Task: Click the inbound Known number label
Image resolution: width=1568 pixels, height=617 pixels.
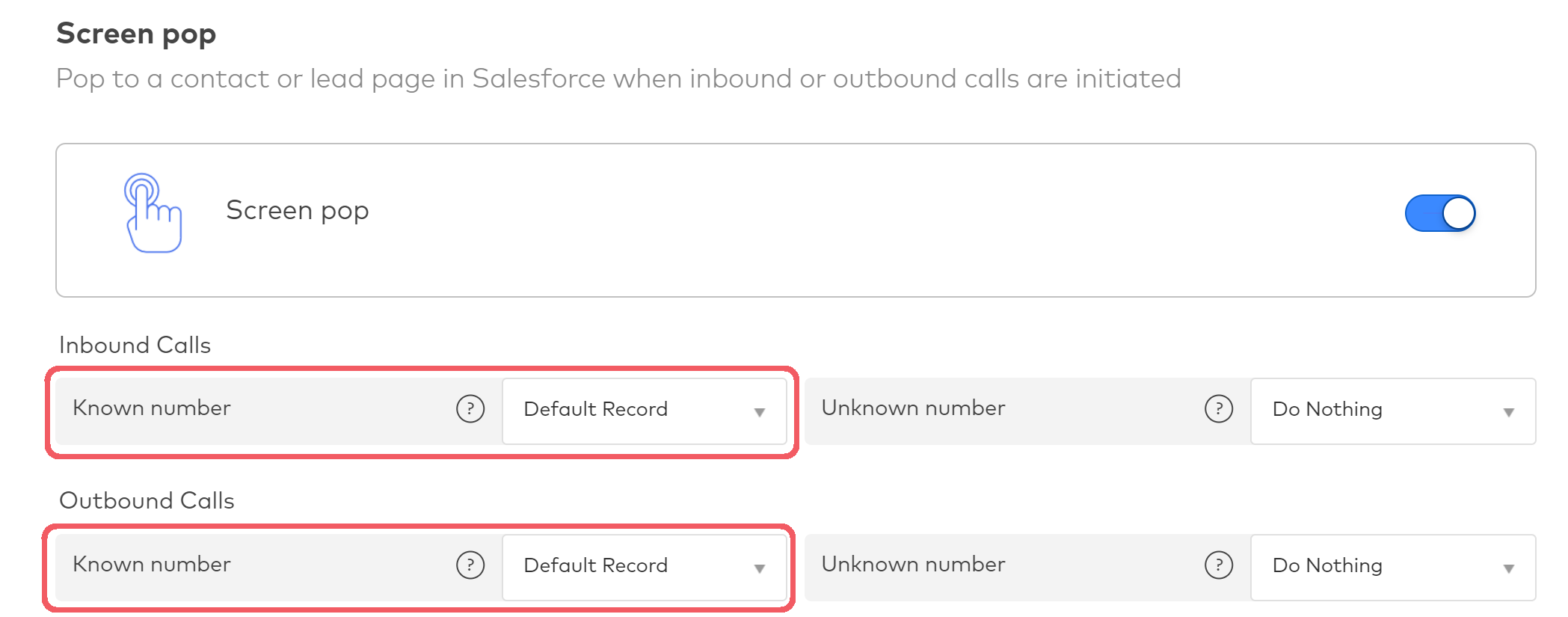Action: click(152, 408)
